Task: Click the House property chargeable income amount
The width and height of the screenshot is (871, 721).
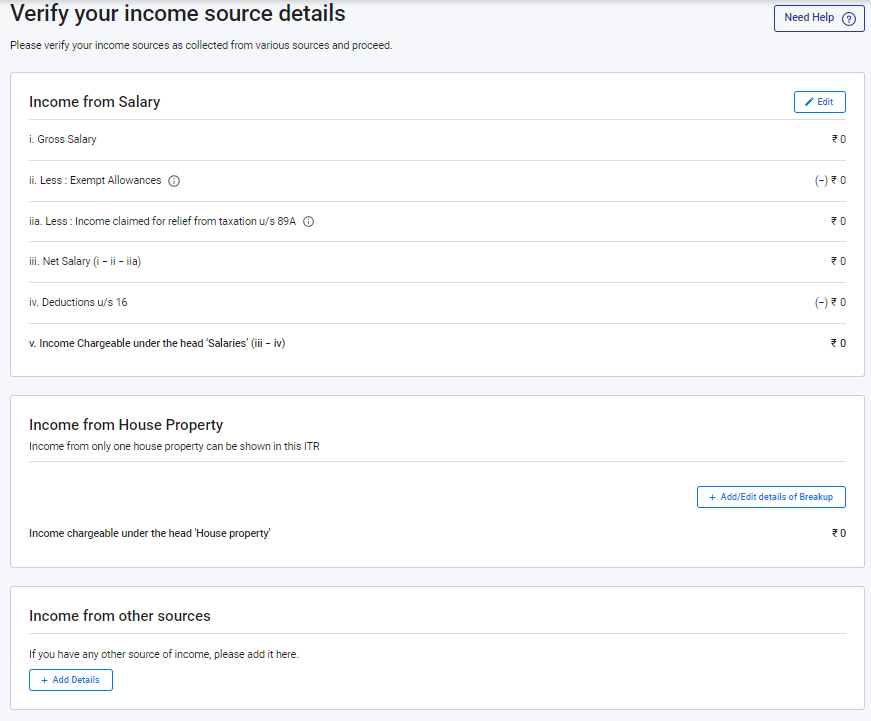Action: coord(838,534)
